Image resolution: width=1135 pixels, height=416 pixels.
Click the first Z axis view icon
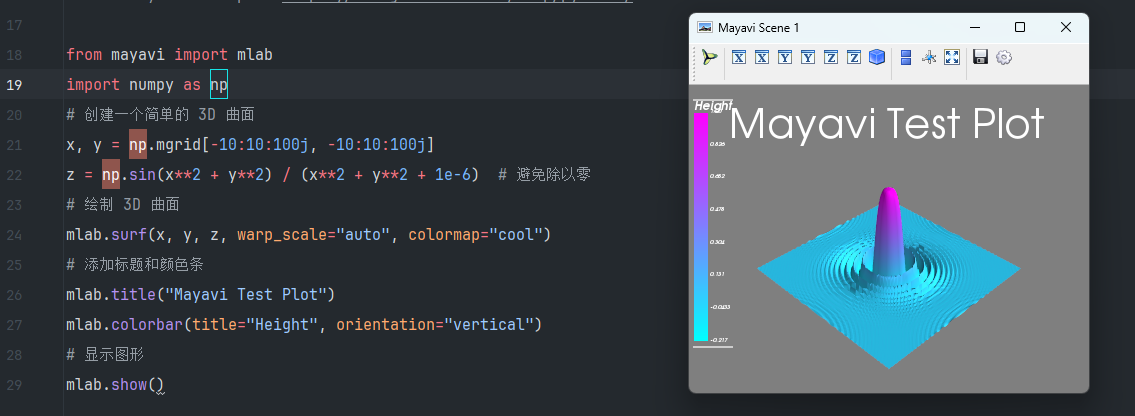pyautogui.click(x=831, y=57)
